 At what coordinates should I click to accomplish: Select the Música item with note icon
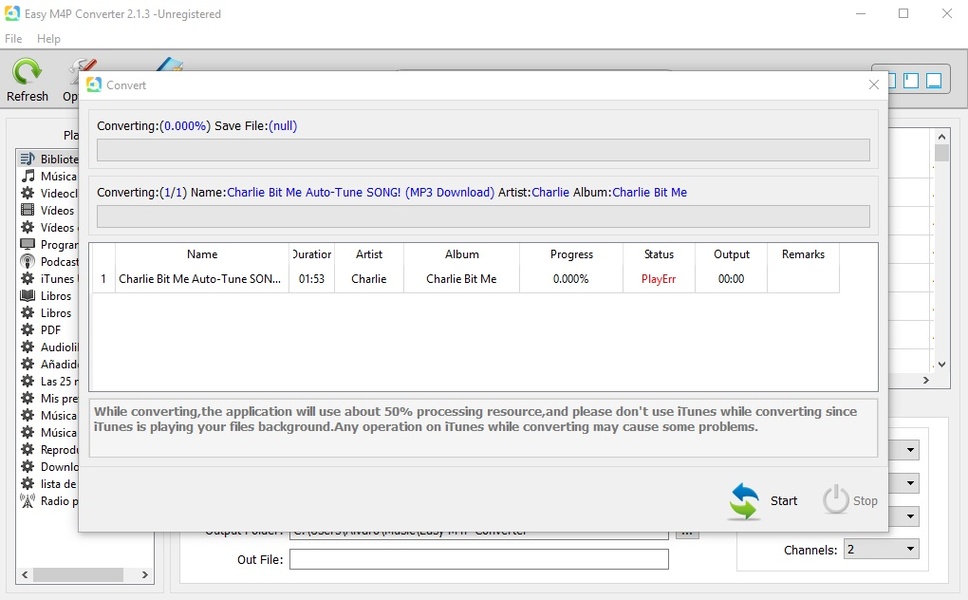pos(27,176)
